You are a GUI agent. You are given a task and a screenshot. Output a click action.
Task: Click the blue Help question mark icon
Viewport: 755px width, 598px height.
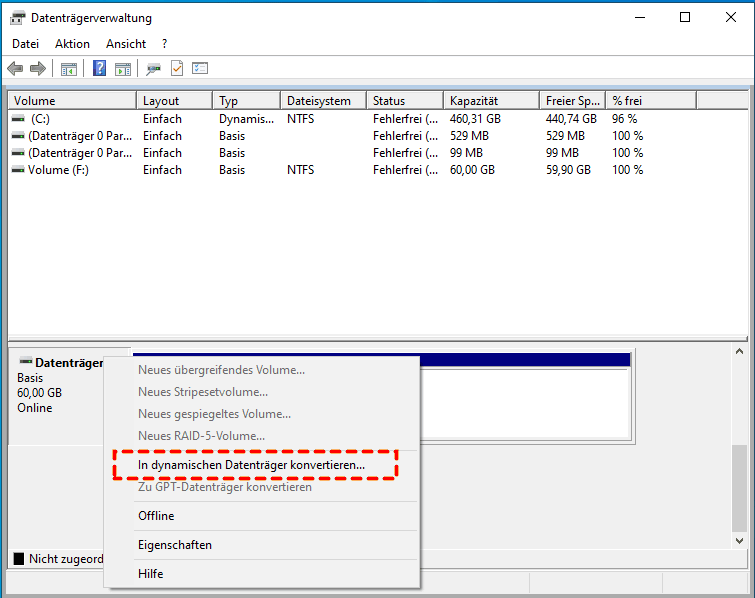100,69
